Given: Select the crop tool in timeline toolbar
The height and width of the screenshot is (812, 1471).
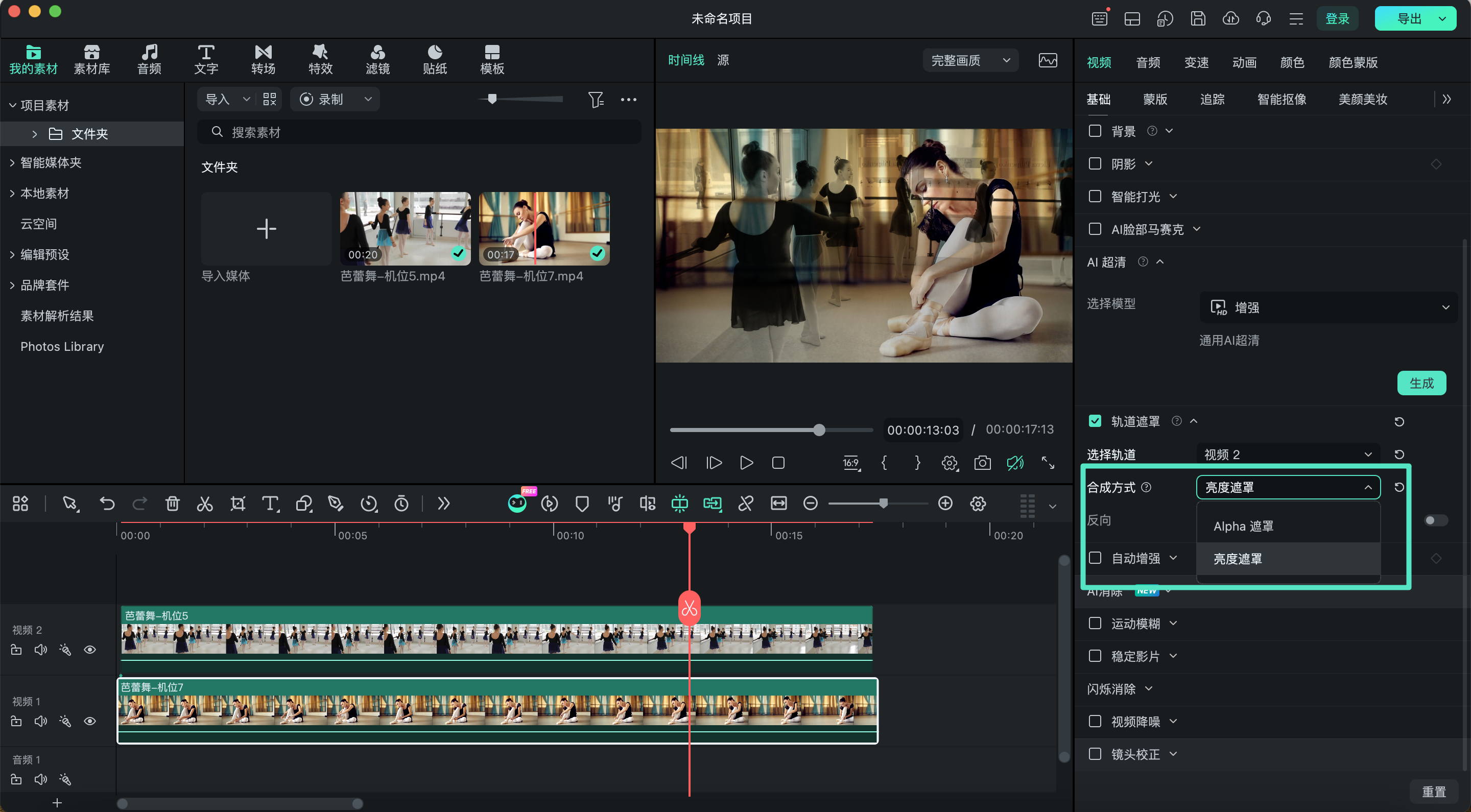Looking at the screenshot, I should coord(238,504).
